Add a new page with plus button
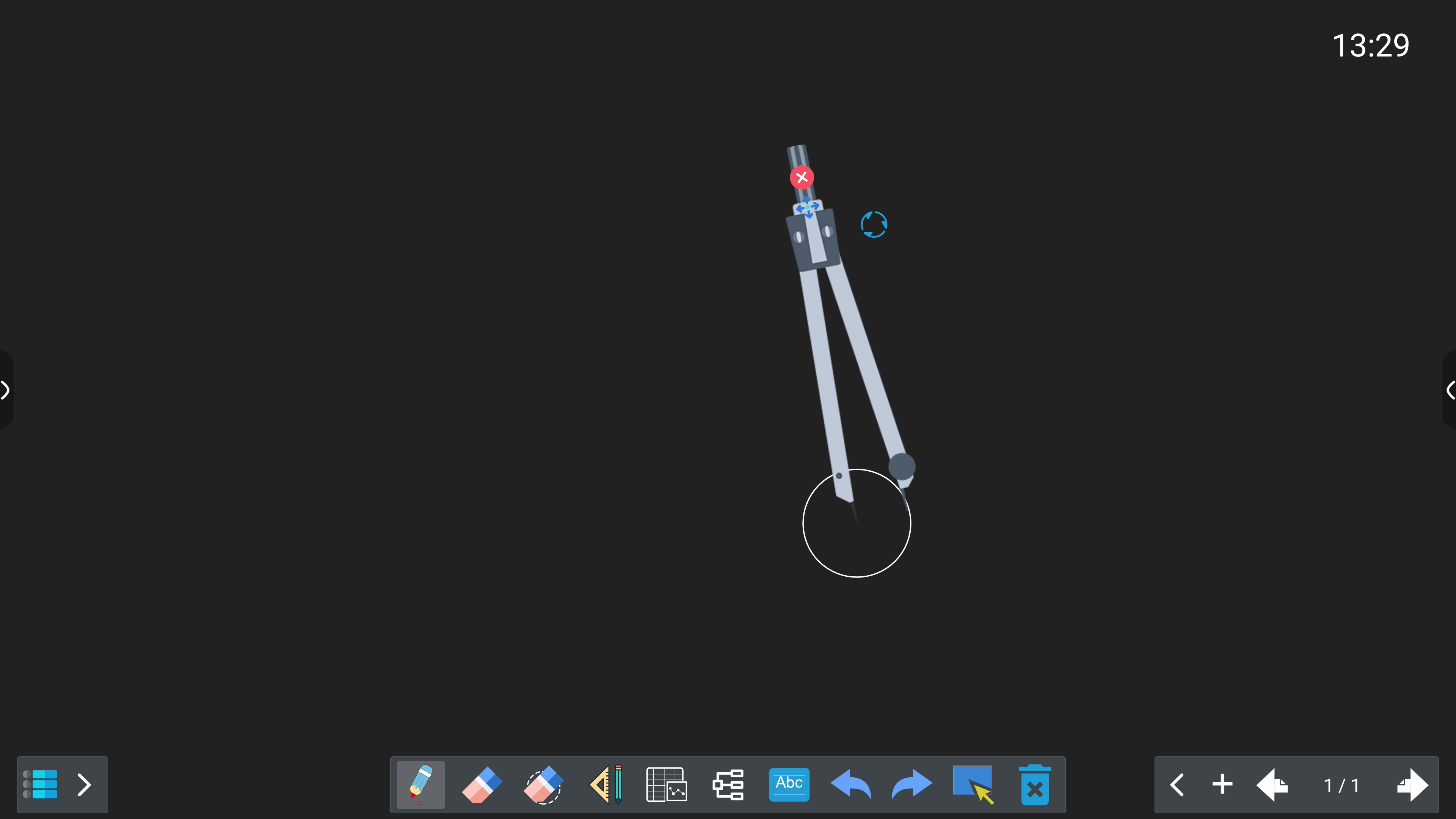Viewport: 1456px width, 819px height. tap(1222, 784)
